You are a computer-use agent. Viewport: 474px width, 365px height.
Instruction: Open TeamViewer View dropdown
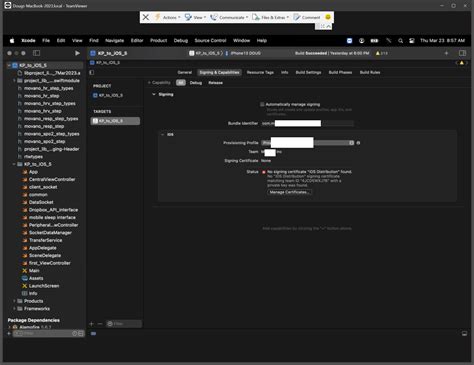coord(196,17)
